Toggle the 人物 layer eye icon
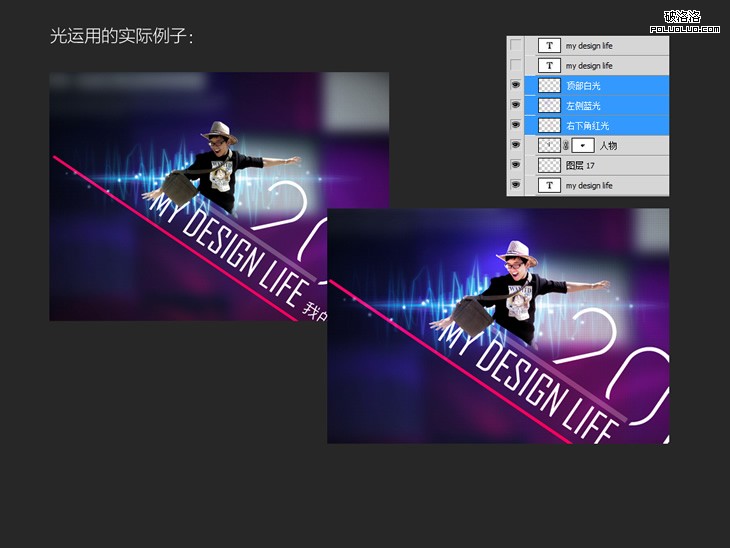The image size is (730, 548). coord(516,146)
